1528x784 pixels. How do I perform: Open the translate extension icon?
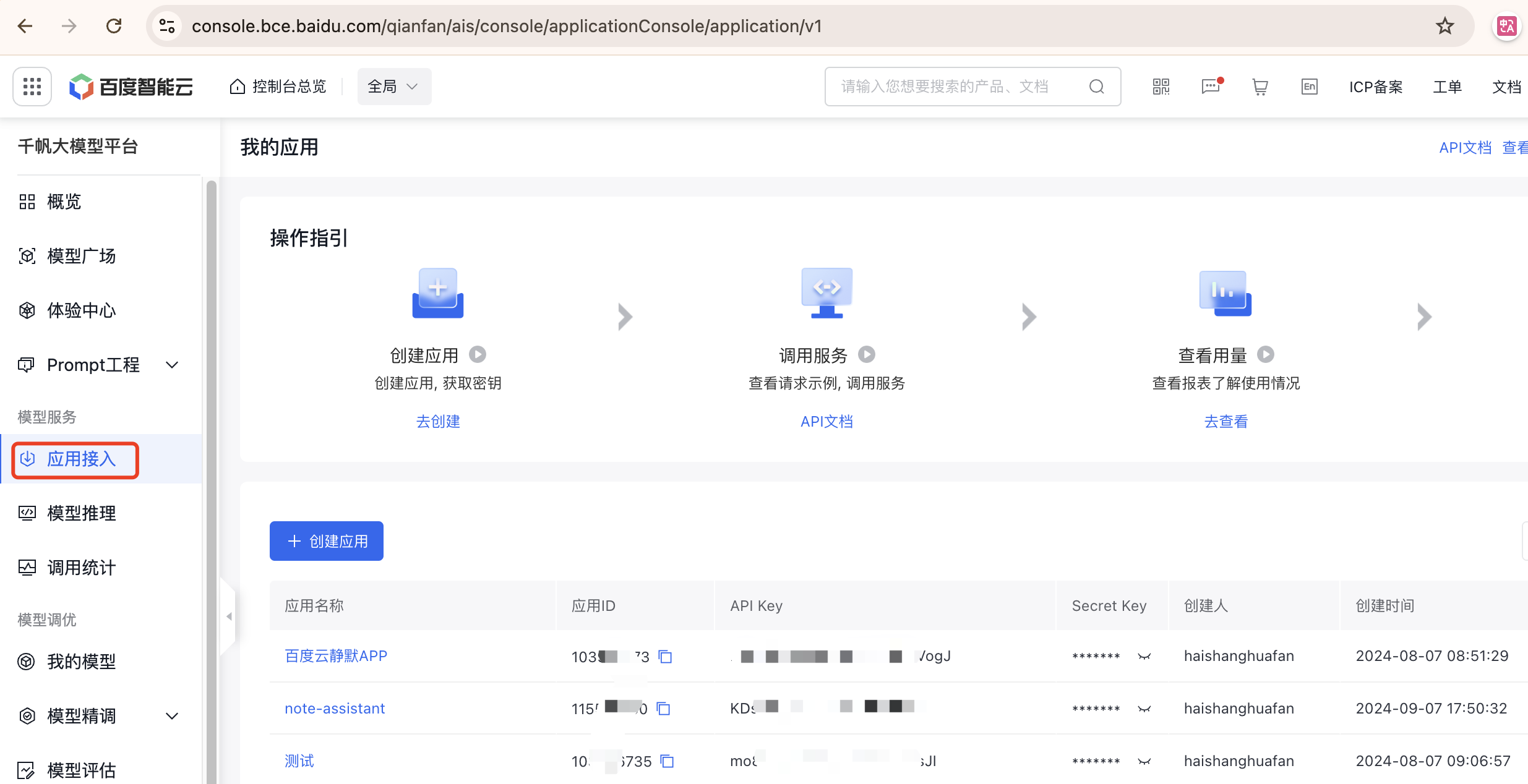pyautogui.click(x=1507, y=26)
